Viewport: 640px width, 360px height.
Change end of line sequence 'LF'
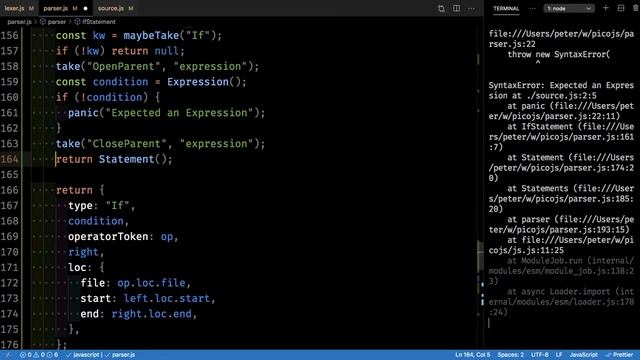tap(559, 355)
